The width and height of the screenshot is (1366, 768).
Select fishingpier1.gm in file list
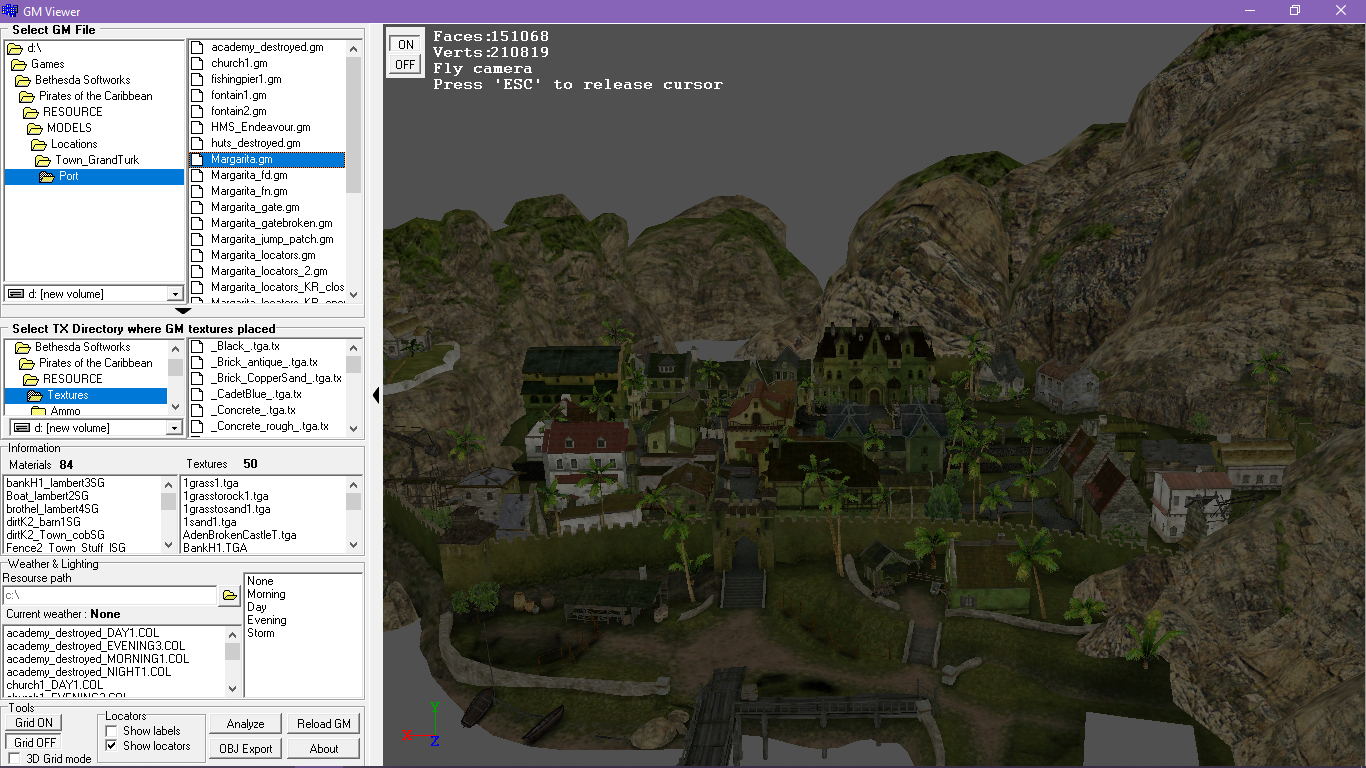click(246, 79)
